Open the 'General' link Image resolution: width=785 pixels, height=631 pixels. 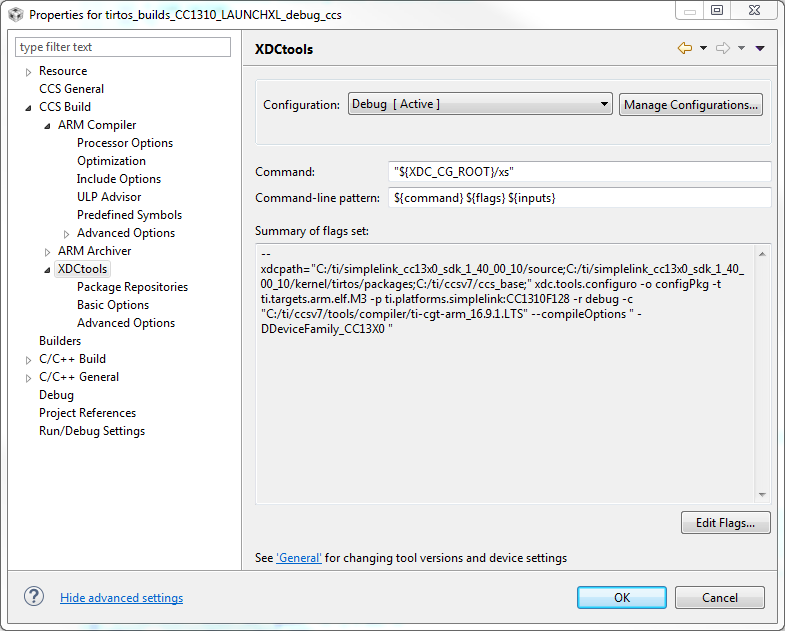tap(299, 558)
